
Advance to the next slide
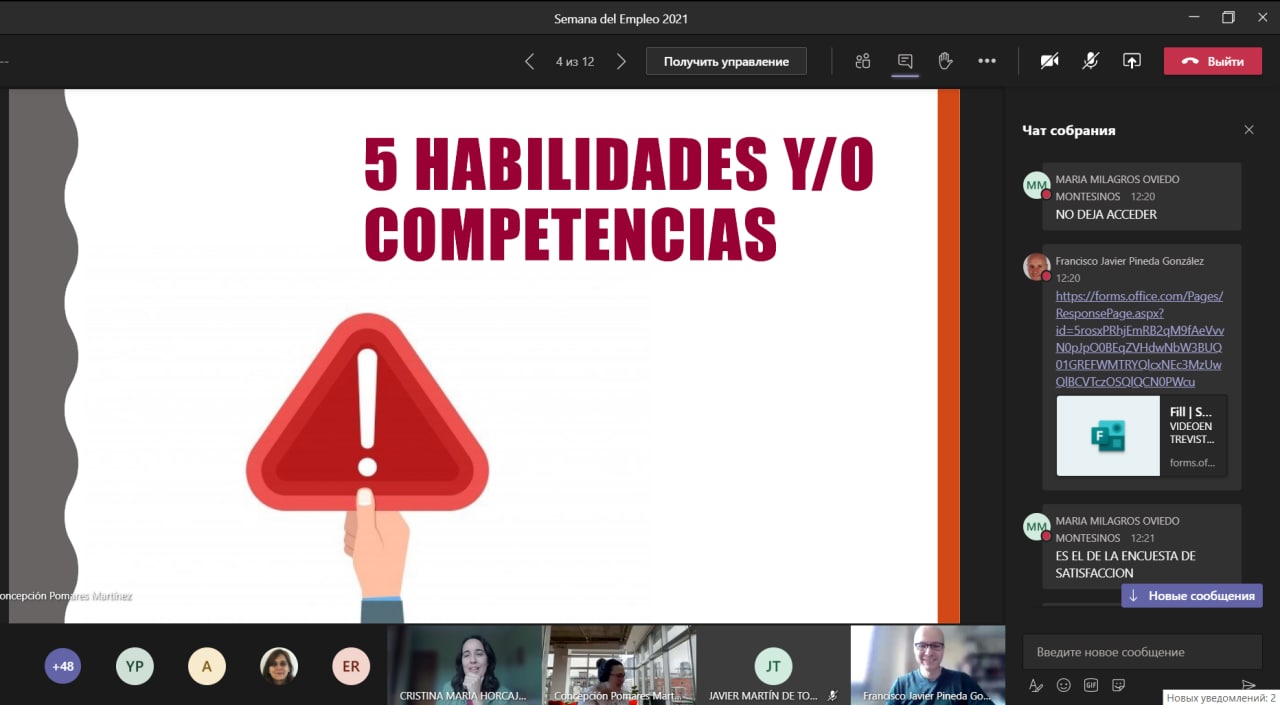621,61
